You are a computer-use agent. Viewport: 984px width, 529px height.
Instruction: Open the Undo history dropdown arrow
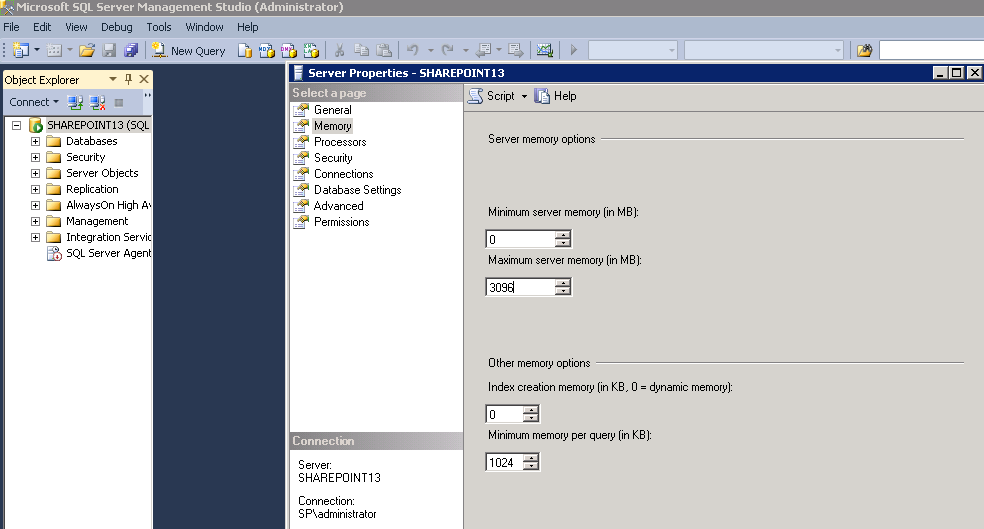[x=430, y=50]
